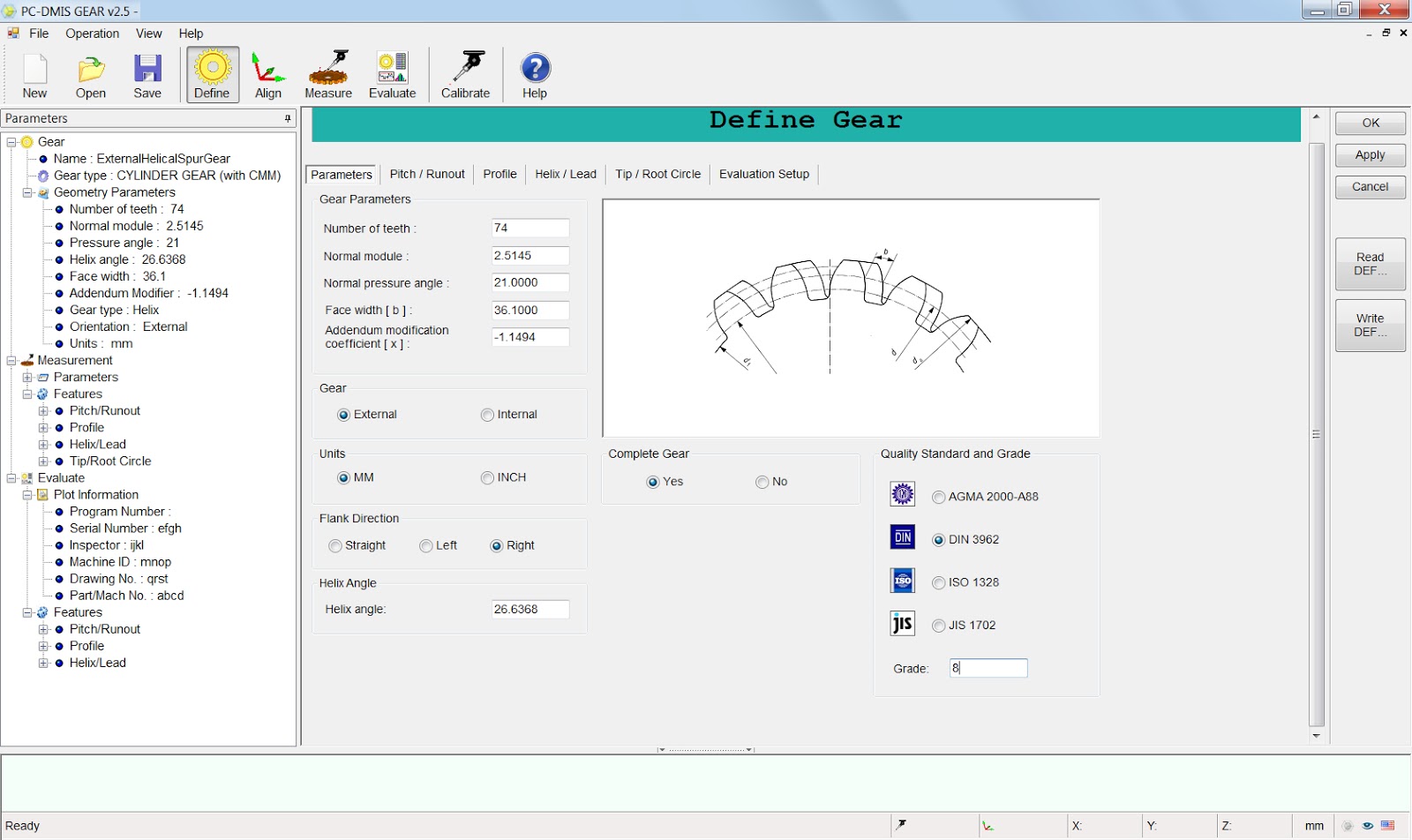
Task: Click the DIN standard logo icon
Action: 902,536
